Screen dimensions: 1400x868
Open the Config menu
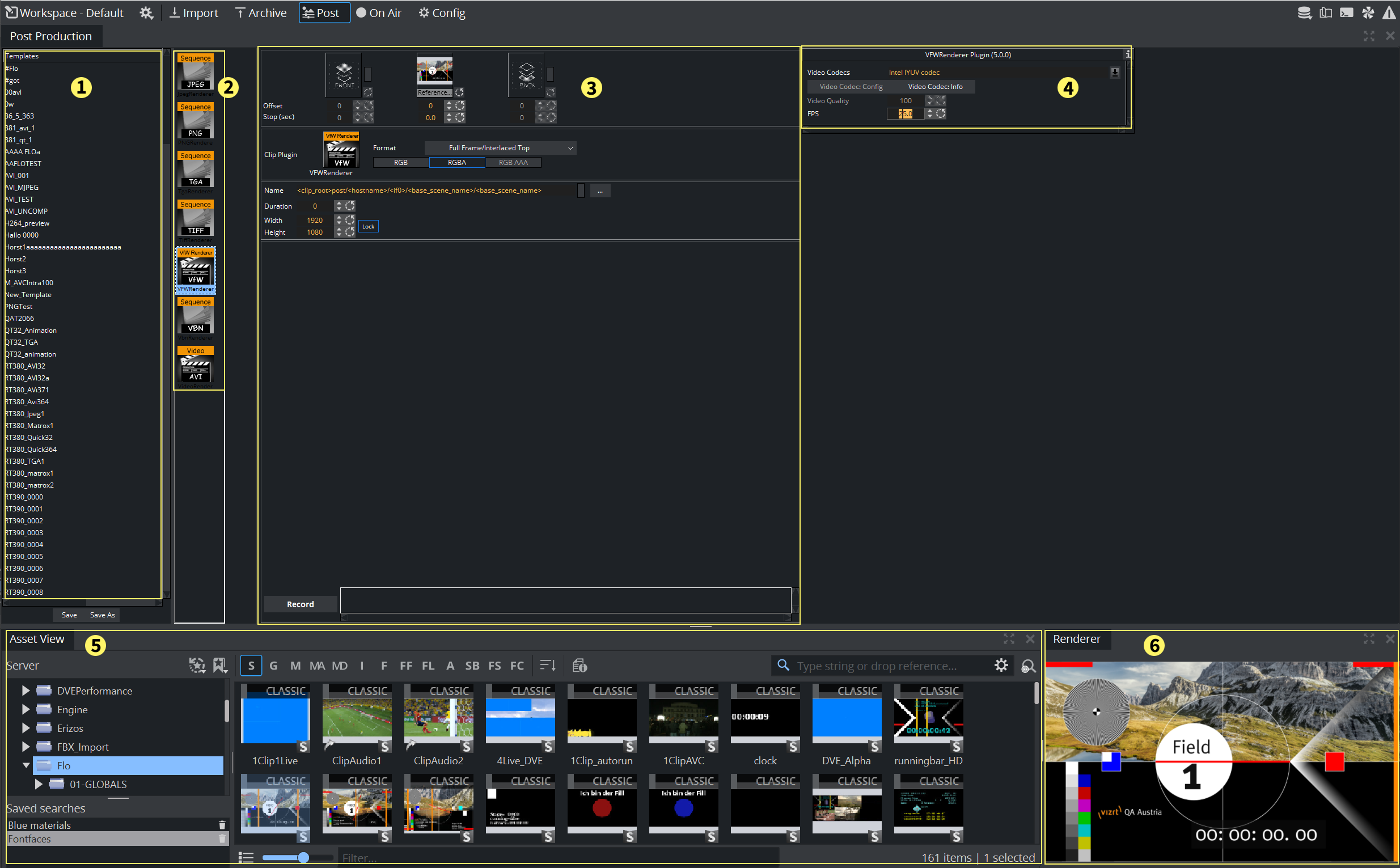click(x=442, y=12)
